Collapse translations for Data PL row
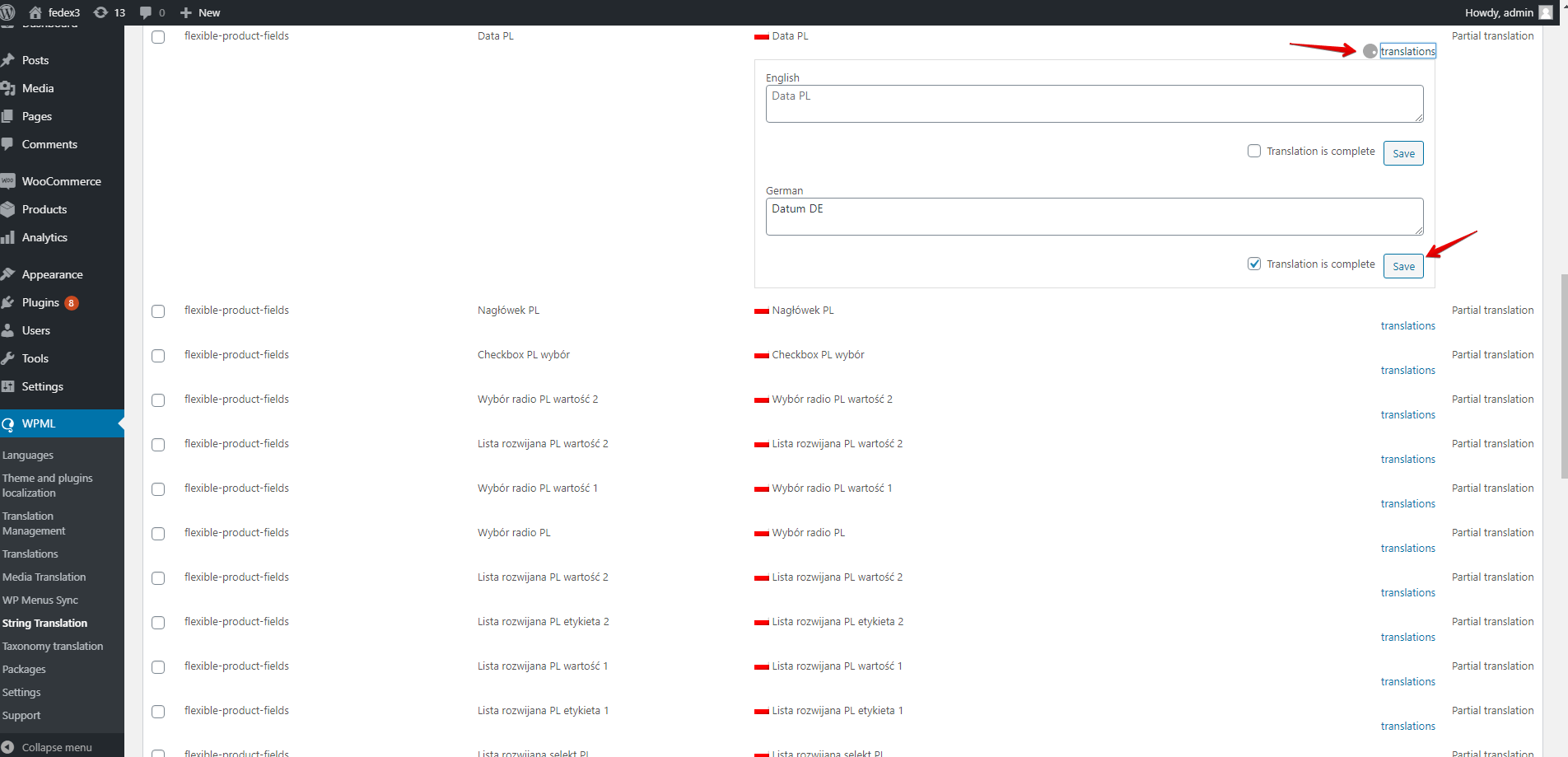1568x757 pixels. click(1408, 51)
